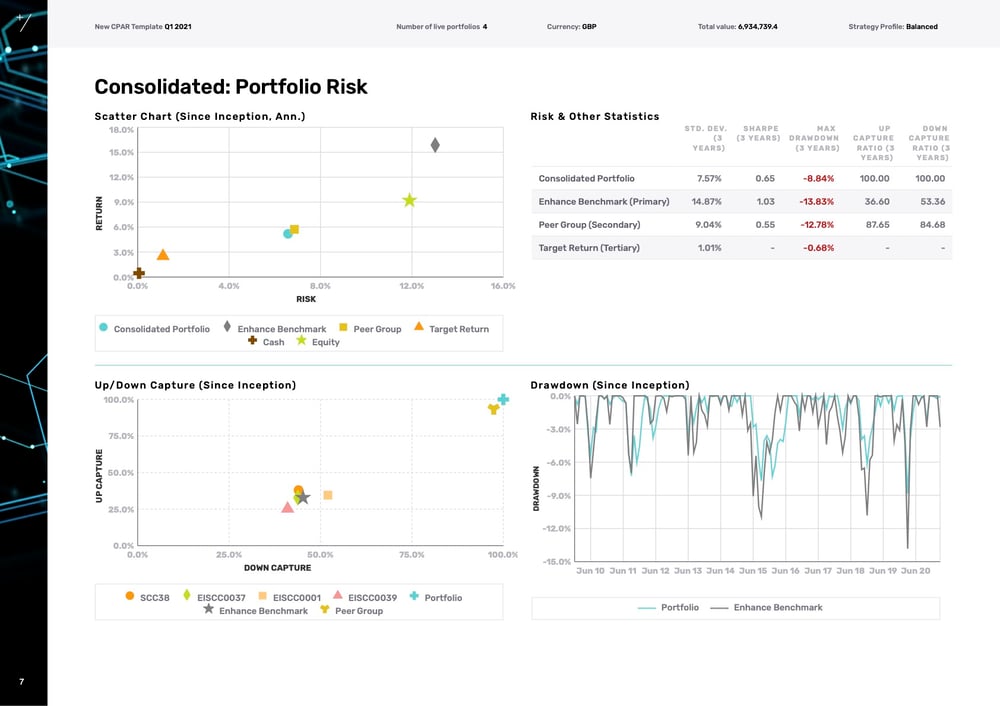Click the Peer Group yellow square legend marker
1000x706 pixels.
343,327
